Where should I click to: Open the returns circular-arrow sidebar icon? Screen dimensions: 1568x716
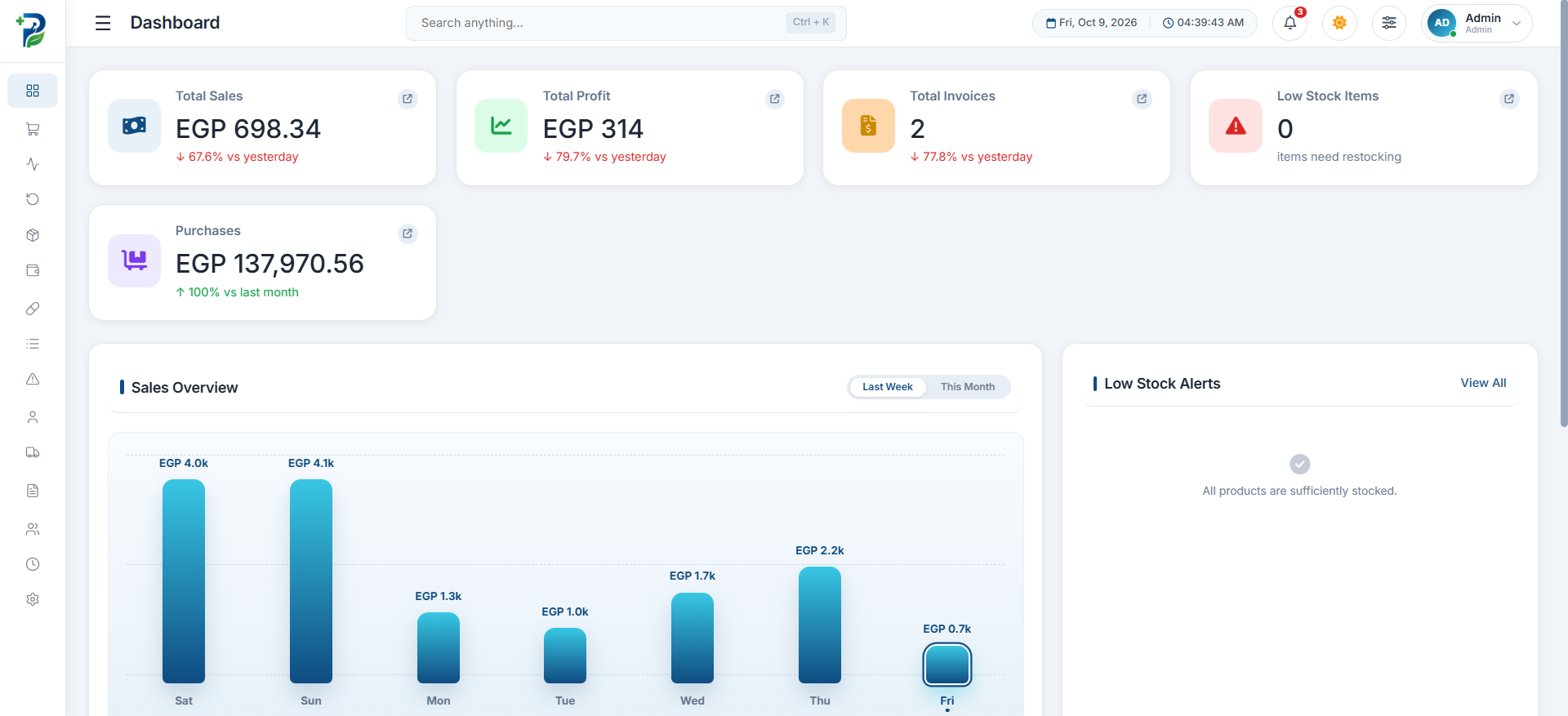pos(33,199)
